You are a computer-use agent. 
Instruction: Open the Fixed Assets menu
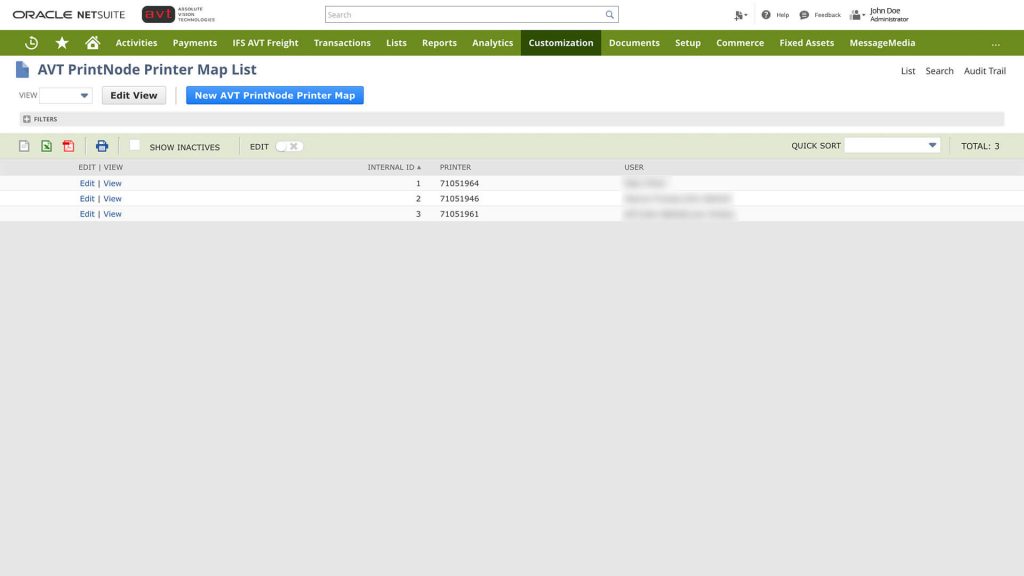pyautogui.click(x=807, y=42)
